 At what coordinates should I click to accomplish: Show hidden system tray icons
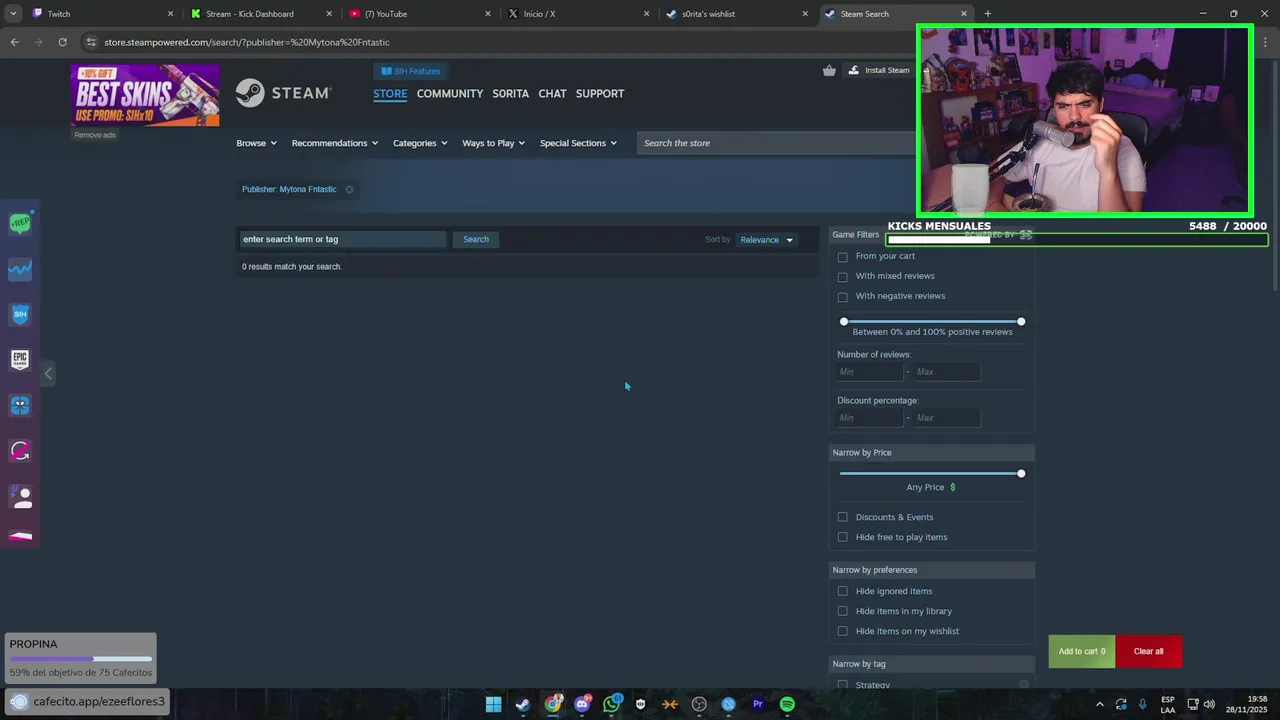coord(1100,704)
